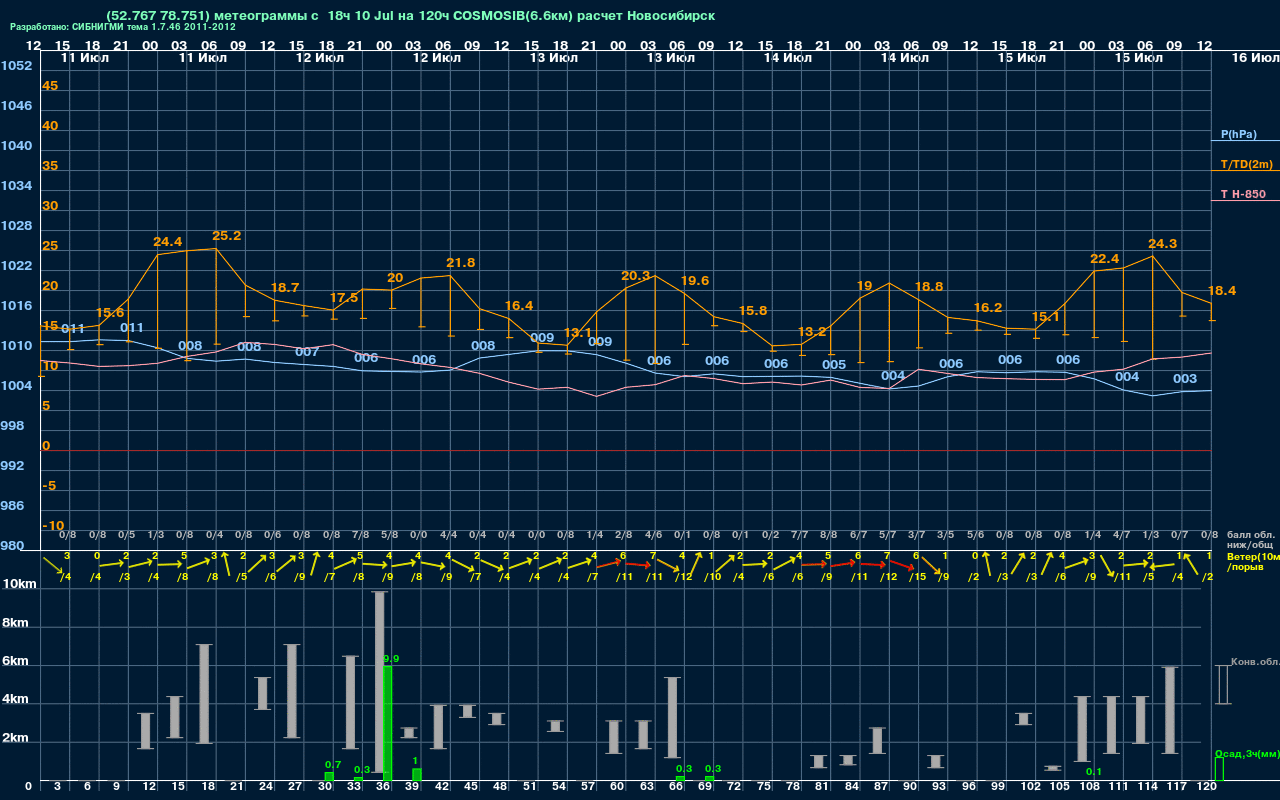Click the tall green precipitation bar at hour 36
1280x800 pixels.
click(388, 723)
